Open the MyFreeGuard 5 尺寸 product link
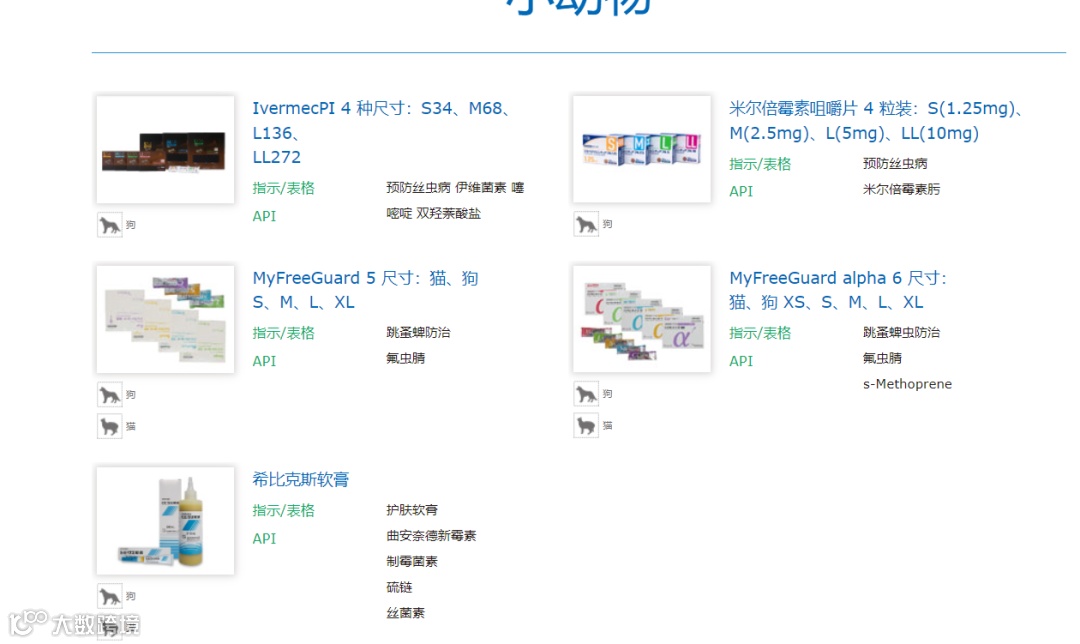 click(365, 290)
